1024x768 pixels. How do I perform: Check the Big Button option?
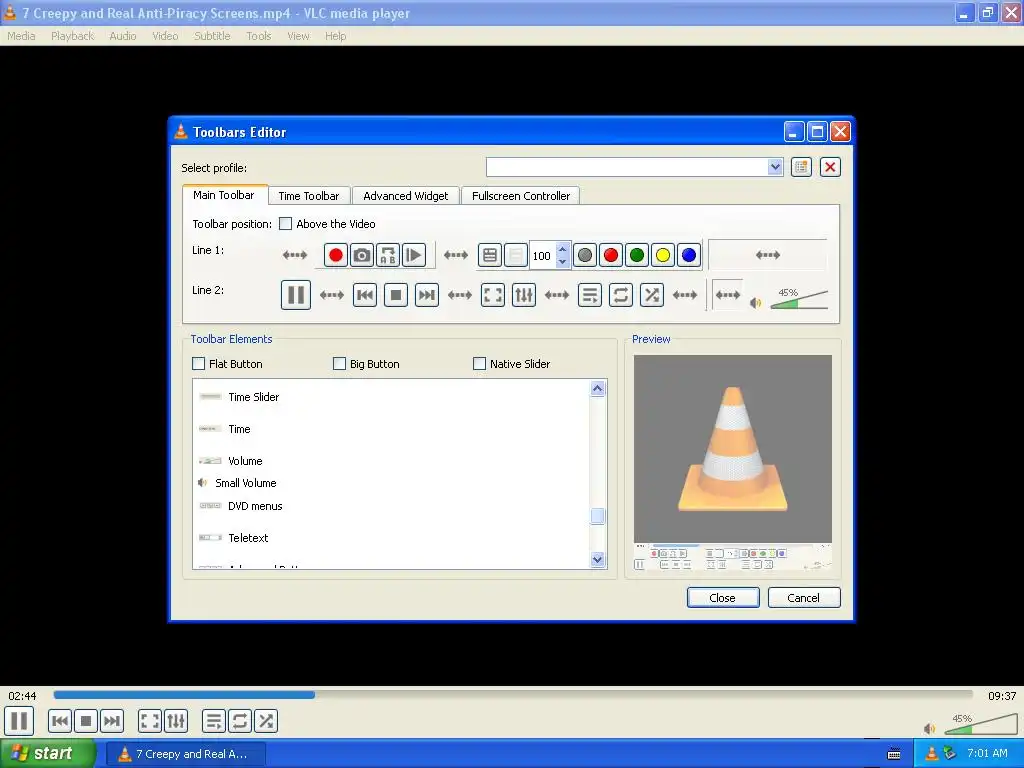[339, 364]
